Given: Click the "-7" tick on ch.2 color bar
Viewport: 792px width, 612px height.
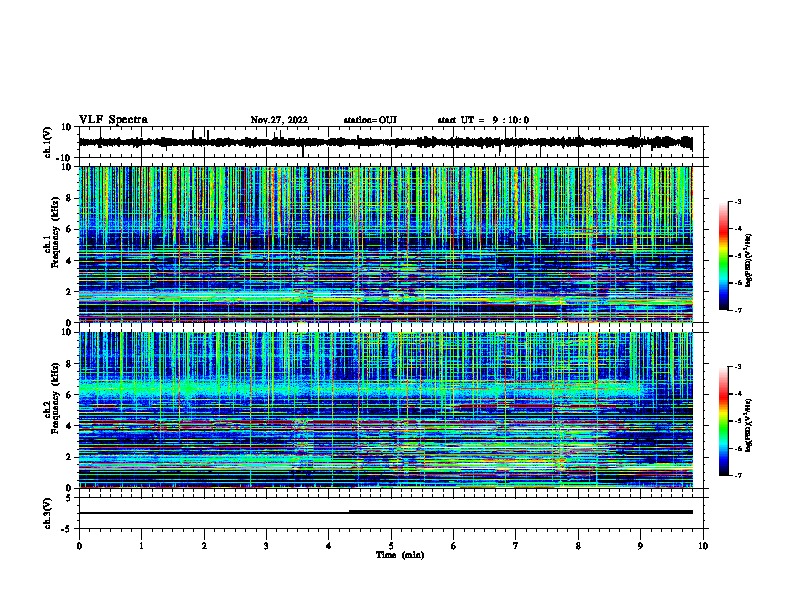Looking at the screenshot, I should (x=737, y=475).
